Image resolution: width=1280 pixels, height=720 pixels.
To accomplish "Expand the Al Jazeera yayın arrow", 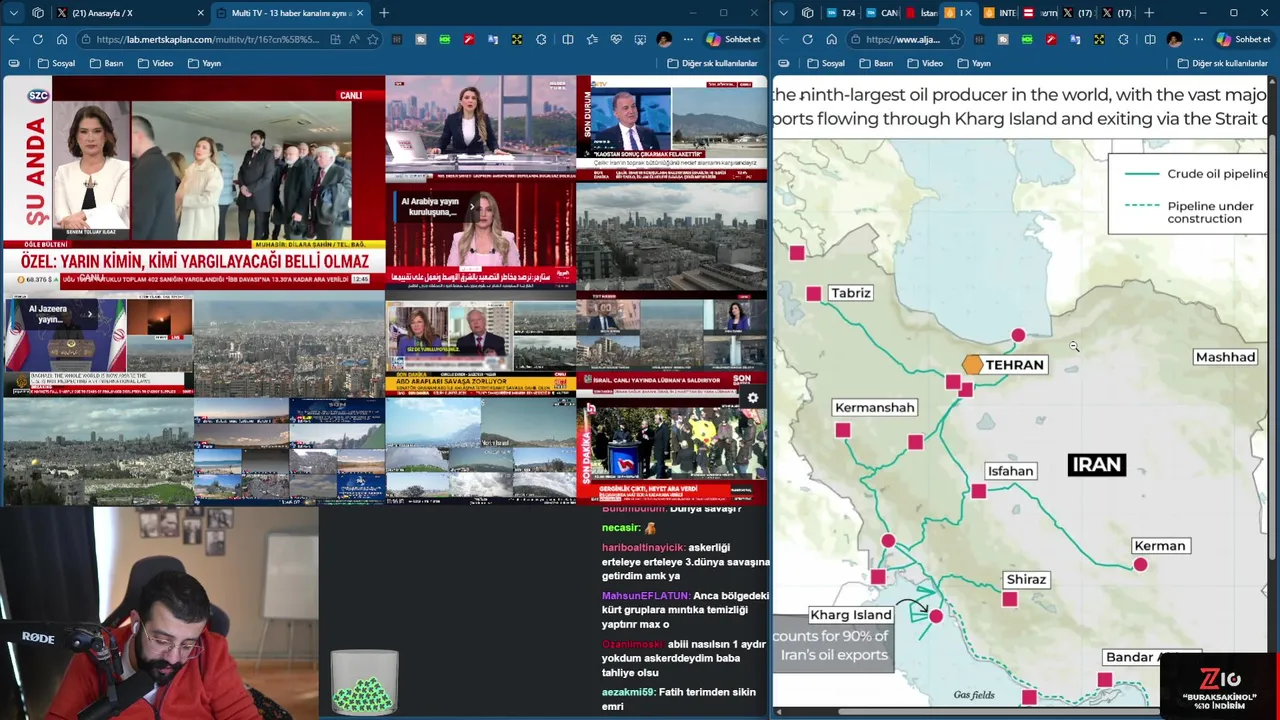I will [90, 314].
